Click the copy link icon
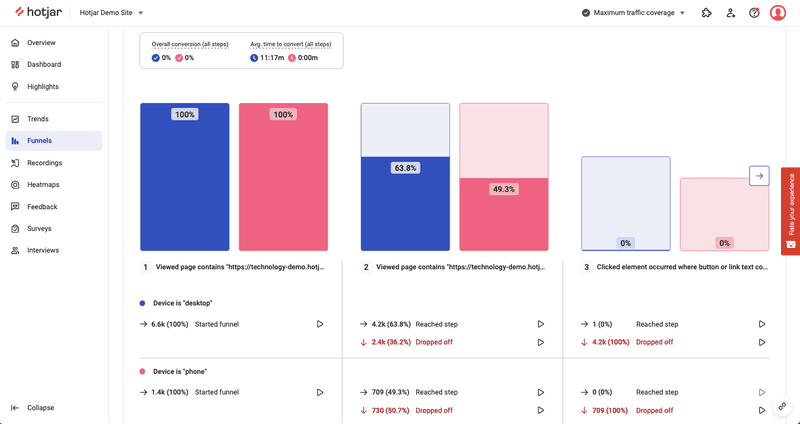The width and height of the screenshot is (800, 424). point(783,407)
